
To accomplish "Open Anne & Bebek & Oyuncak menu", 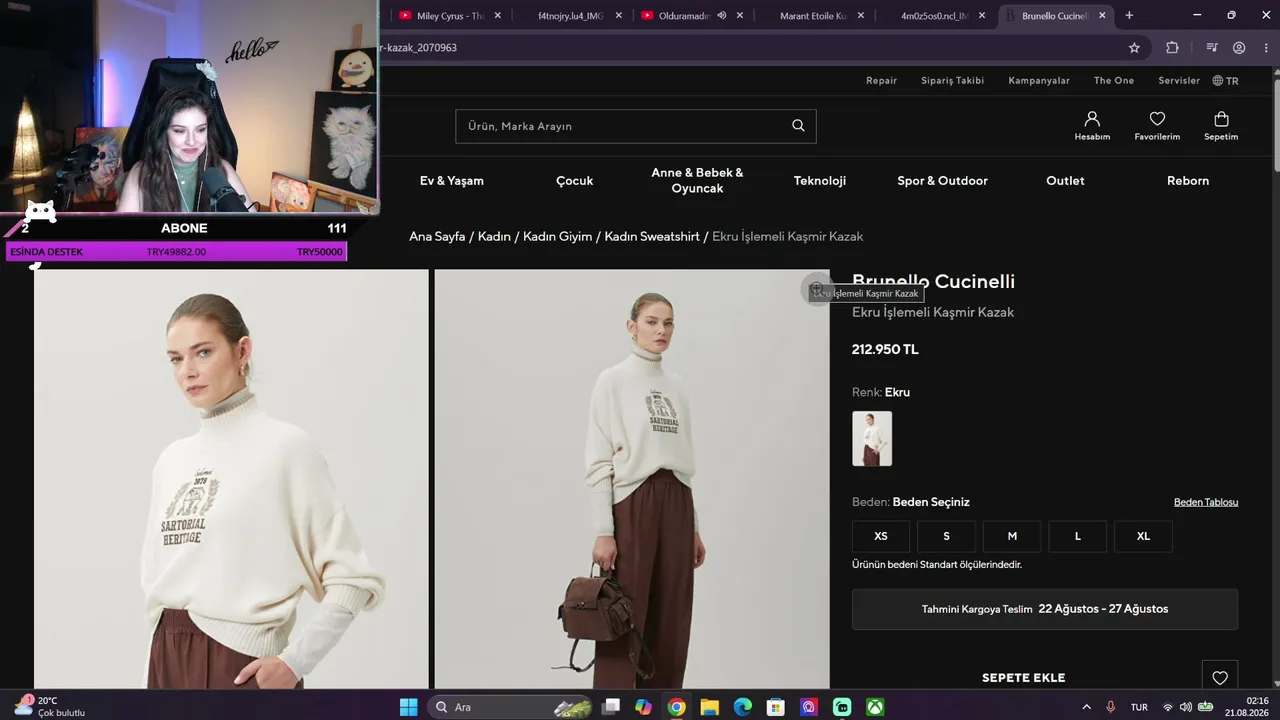I will [x=697, y=181].
